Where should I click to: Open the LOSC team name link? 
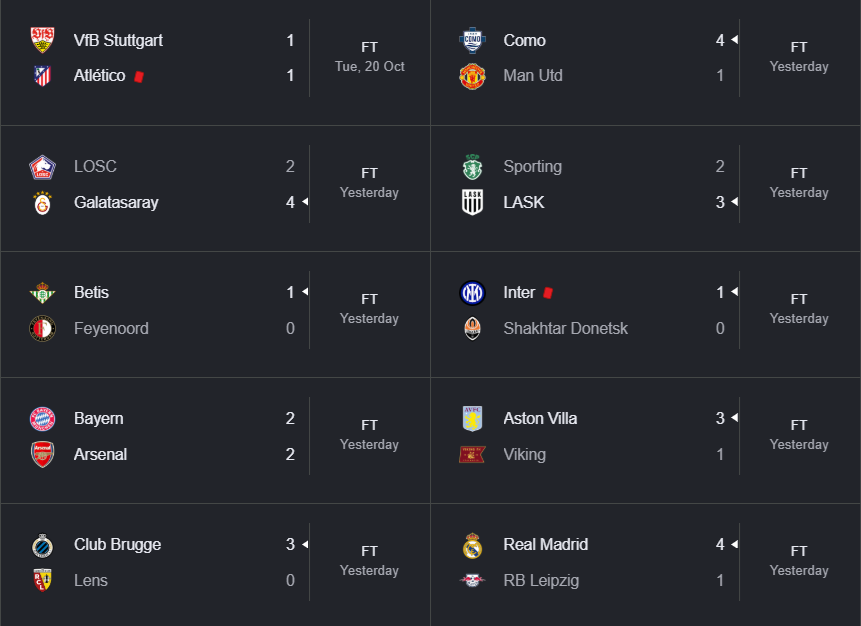pyautogui.click(x=96, y=166)
